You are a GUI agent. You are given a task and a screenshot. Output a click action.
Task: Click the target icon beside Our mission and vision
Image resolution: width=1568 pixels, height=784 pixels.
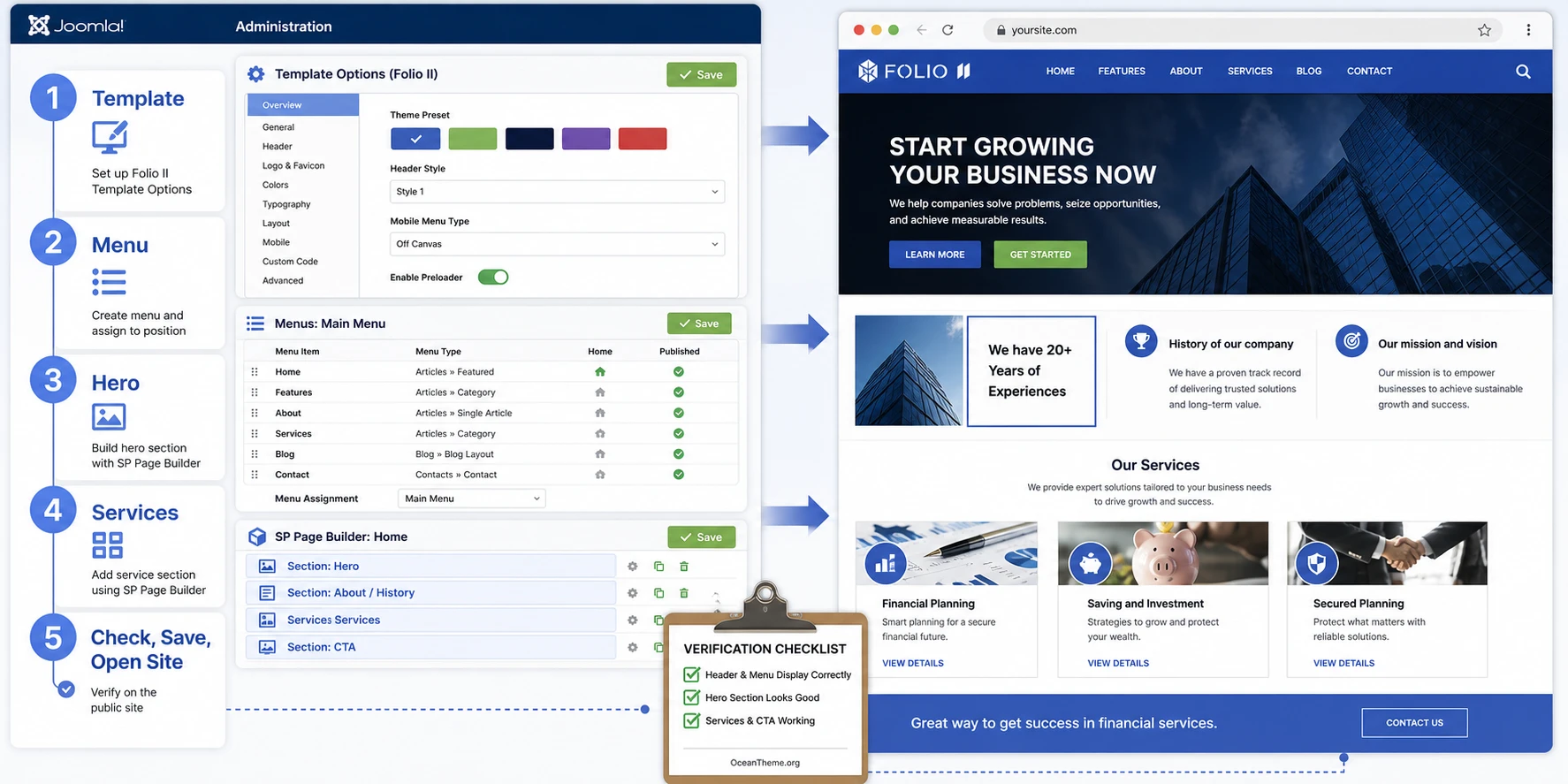point(1351,340)
